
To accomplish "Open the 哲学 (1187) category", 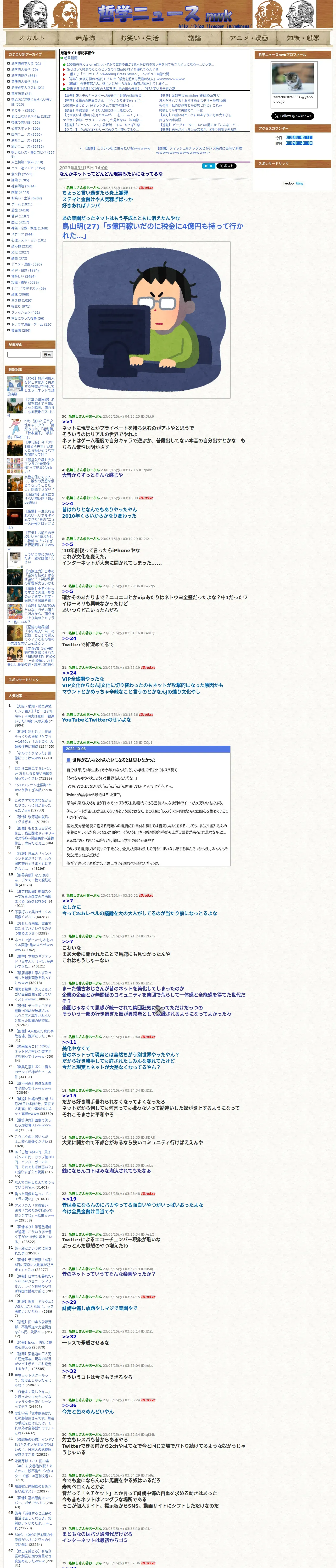I will [x=20, y=216].
